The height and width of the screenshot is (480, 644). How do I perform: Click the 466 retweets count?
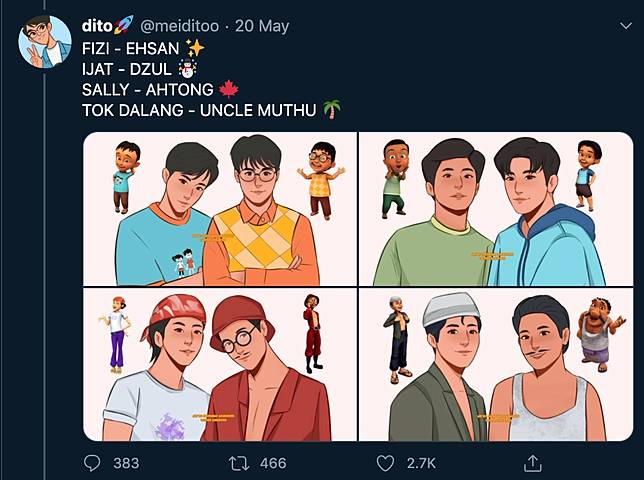tap(272, 463)
